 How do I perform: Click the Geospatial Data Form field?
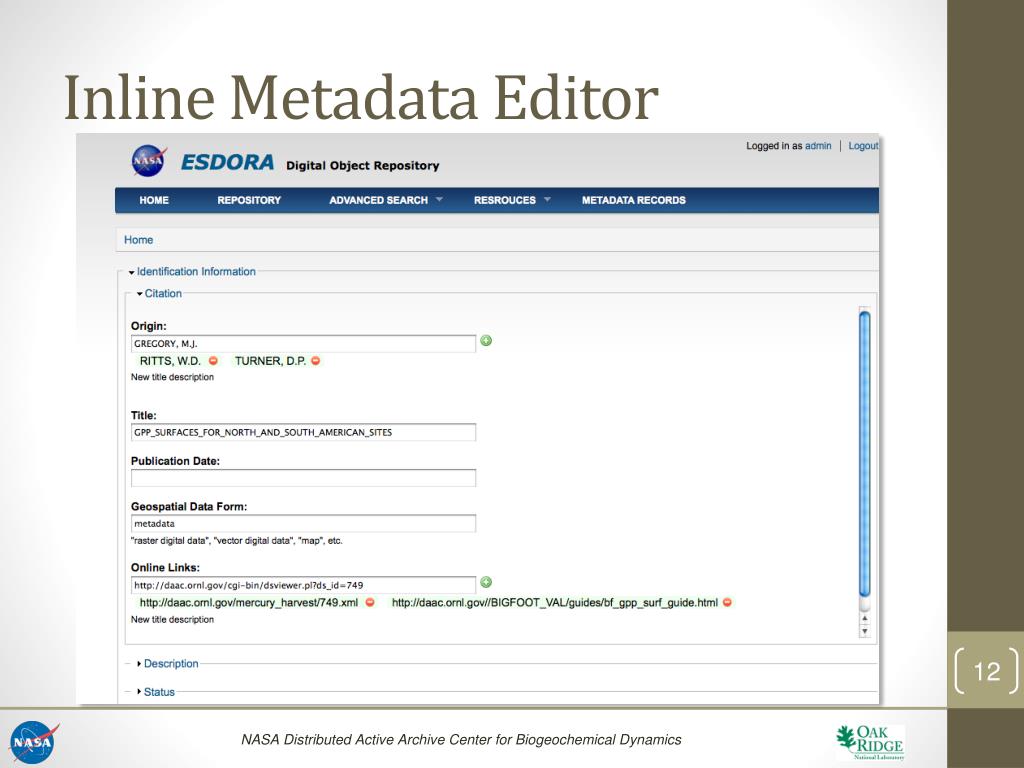click(x=304, y=523)
